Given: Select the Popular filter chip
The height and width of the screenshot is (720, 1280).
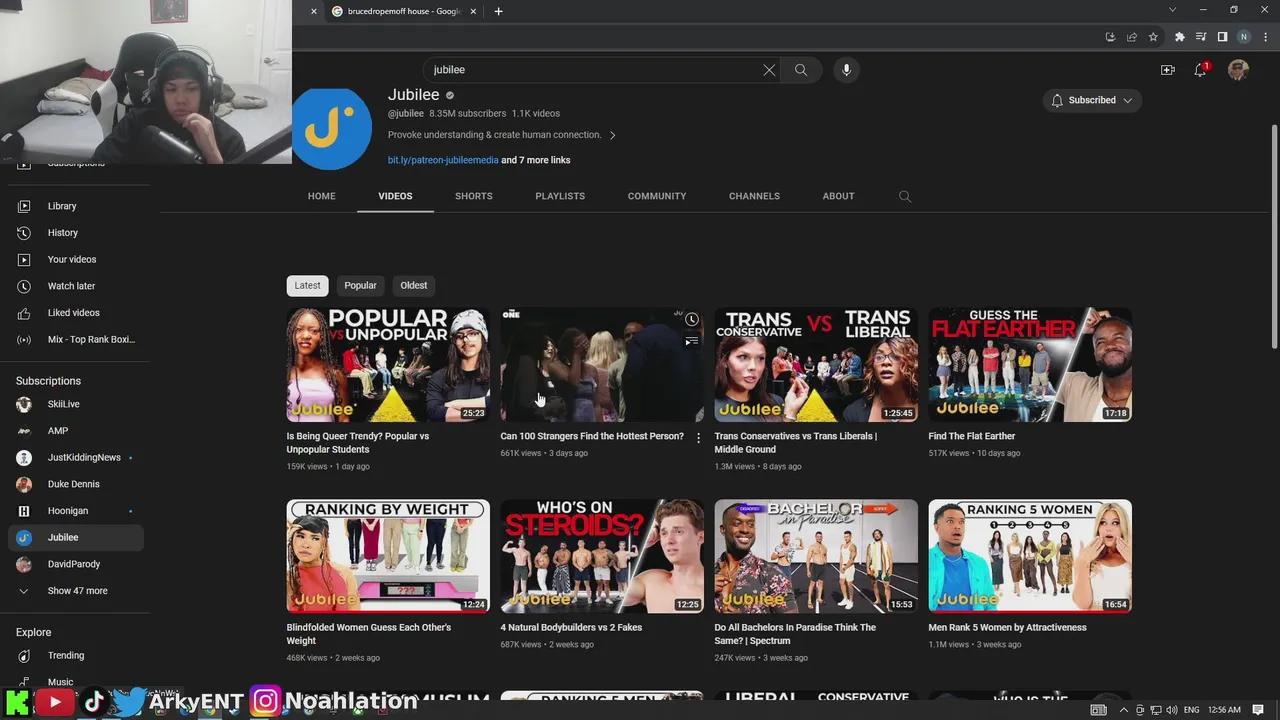Looking at the screenshot, I should (360, 285).
